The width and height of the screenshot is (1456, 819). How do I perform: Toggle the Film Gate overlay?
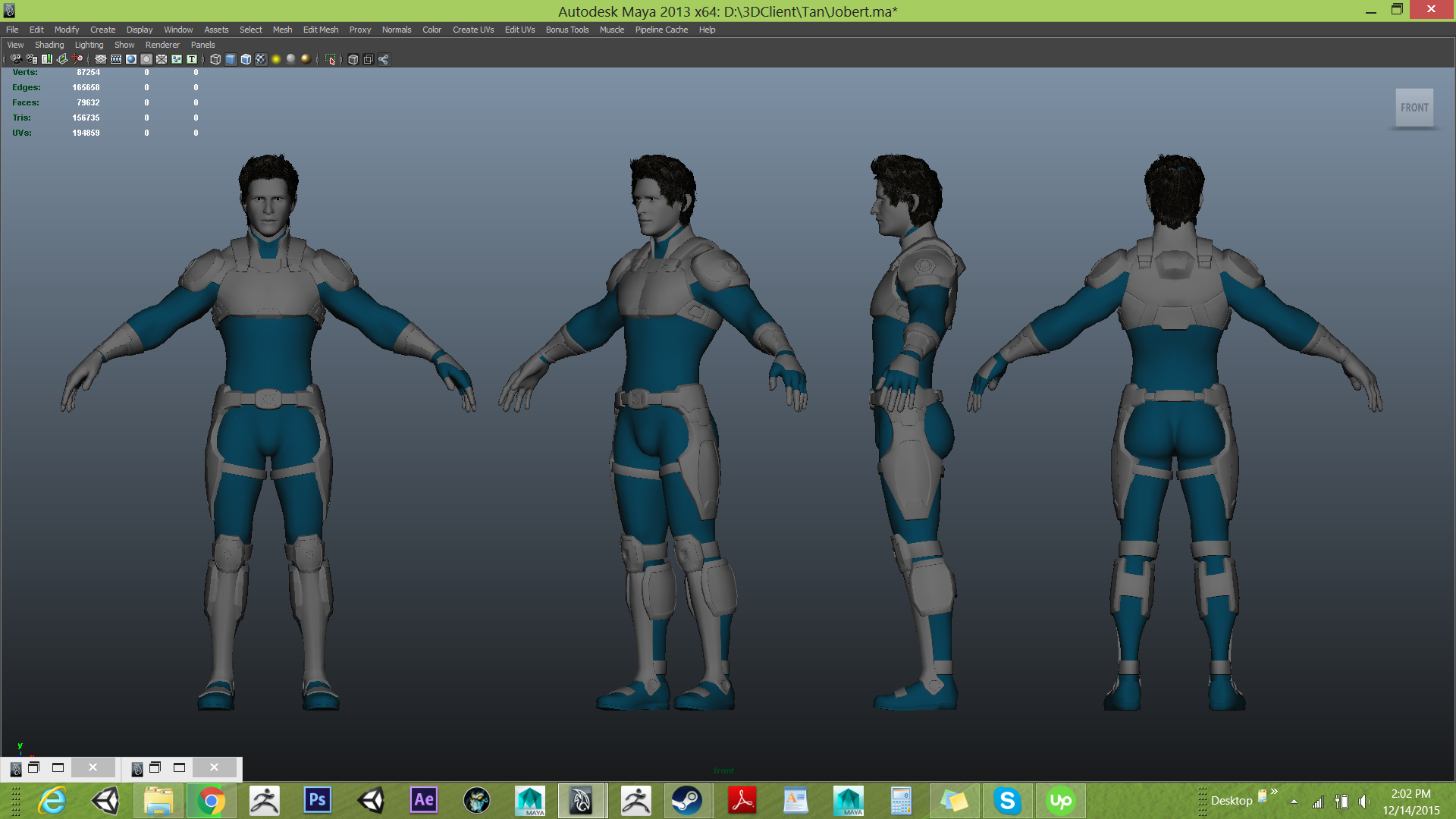point(116,59)
